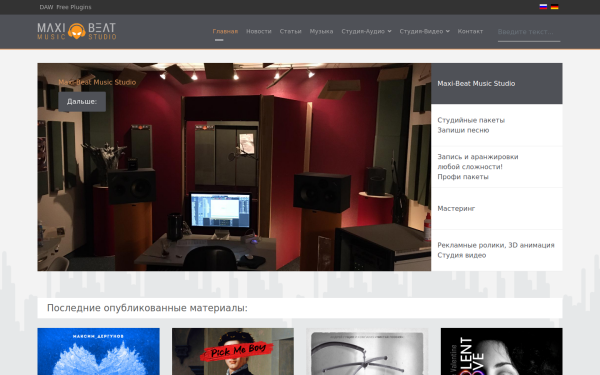Open the Статьи menu item
Image resolution: width=600 pixels, height=375 pixels.
pyautogui.click(x=290, y=31)
